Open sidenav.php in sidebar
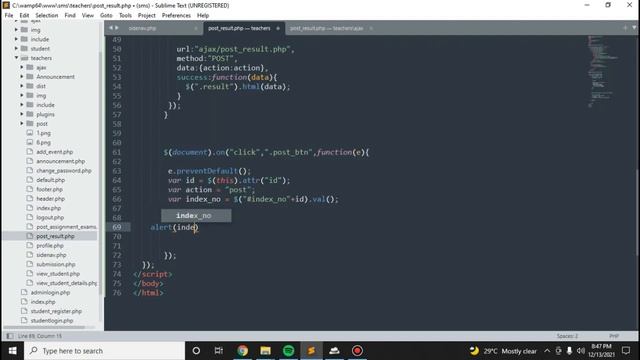 (x=51, y=255)
